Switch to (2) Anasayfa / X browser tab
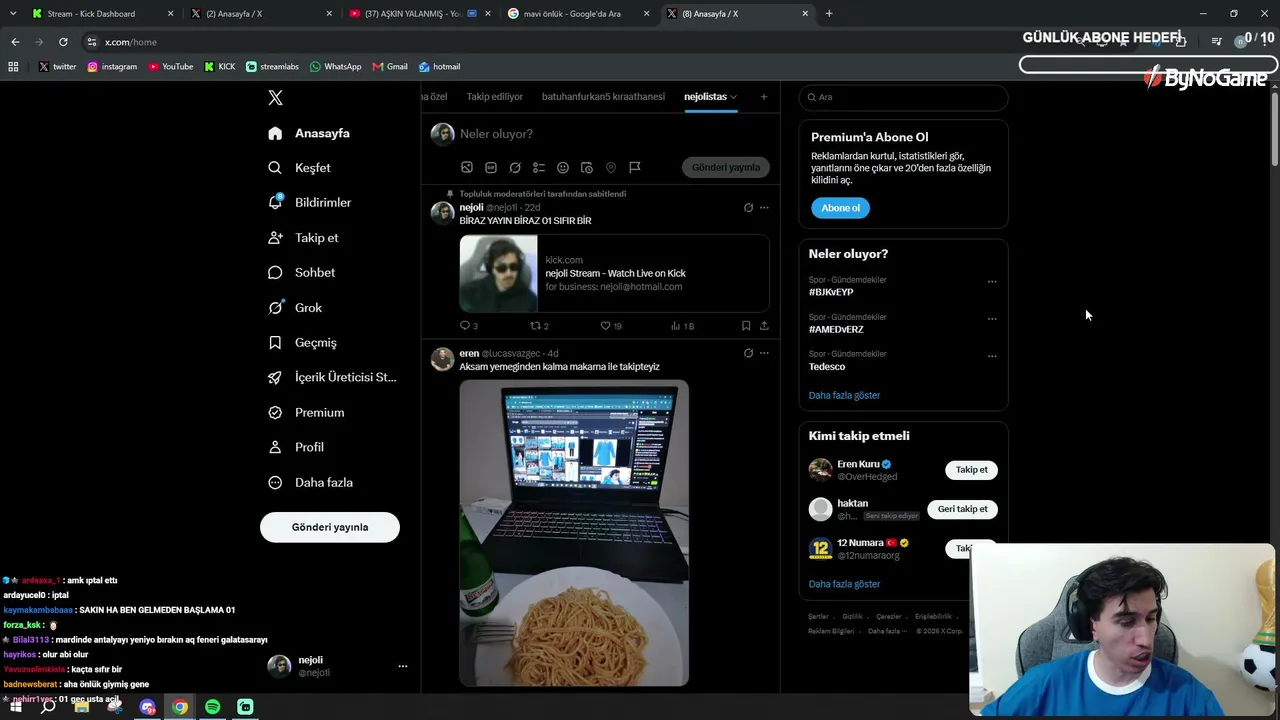Image resolution: width=1280 pixels, height=720 pixels. [261, 14]
